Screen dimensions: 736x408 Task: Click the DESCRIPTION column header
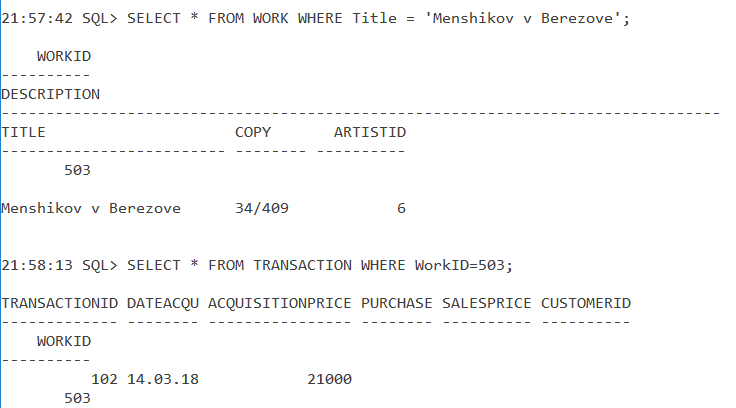click(x=50, y=94)
